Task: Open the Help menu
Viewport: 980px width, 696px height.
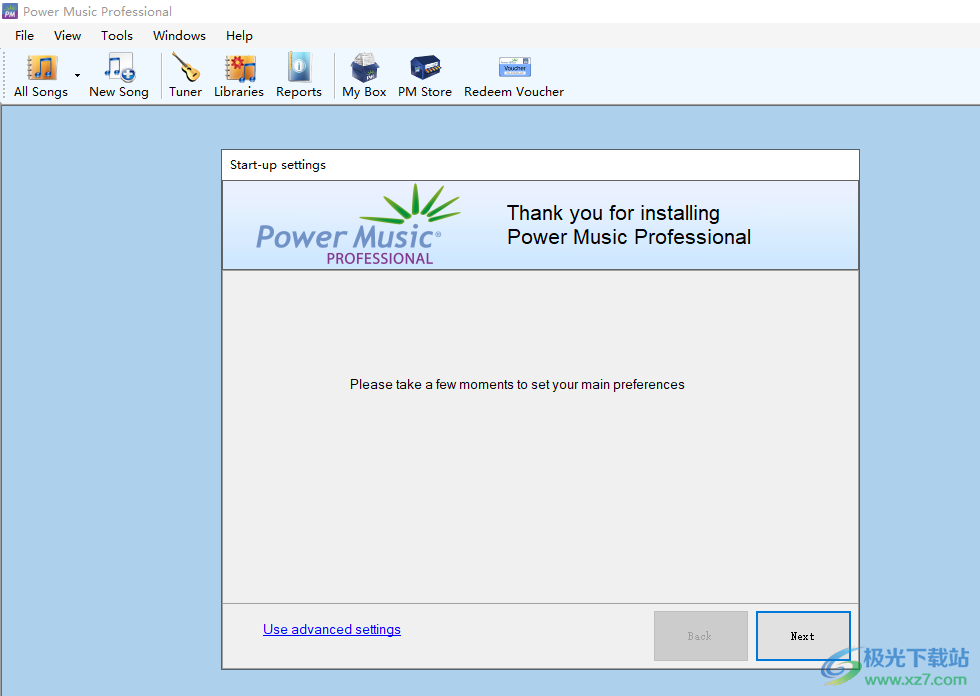Action: (239, 36)
